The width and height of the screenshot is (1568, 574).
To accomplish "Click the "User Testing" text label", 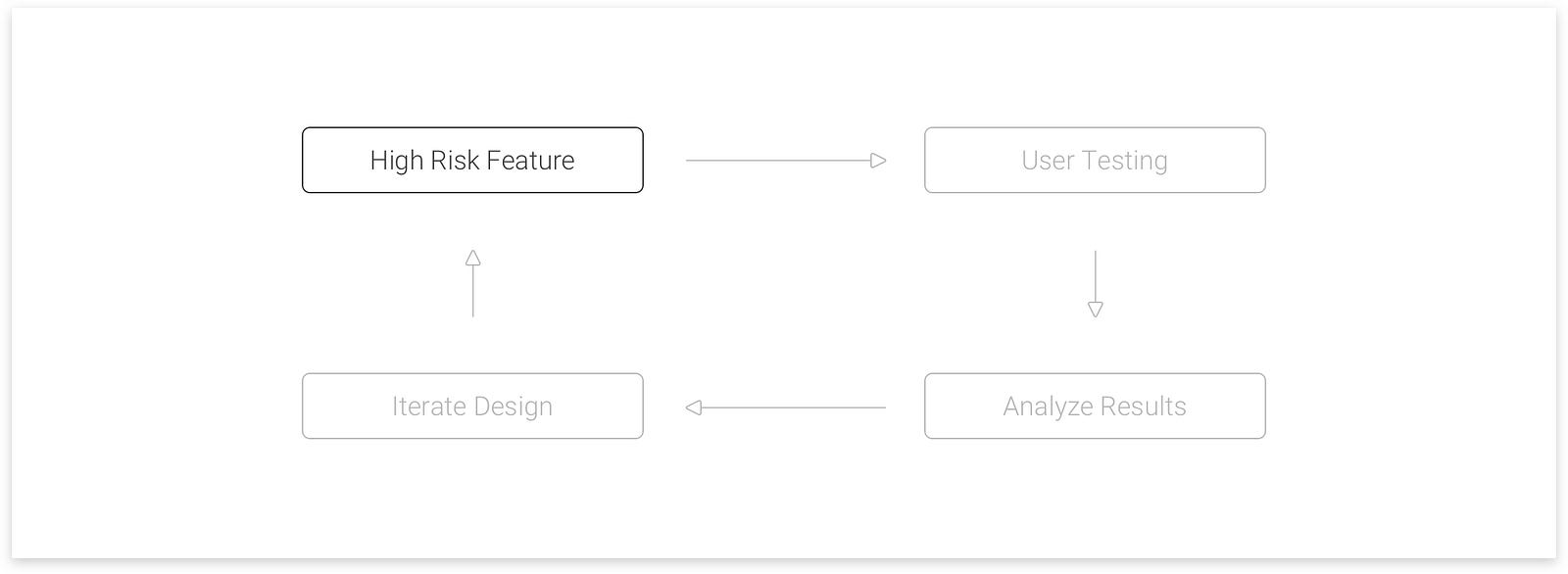I will click(x=1094, y=160).
